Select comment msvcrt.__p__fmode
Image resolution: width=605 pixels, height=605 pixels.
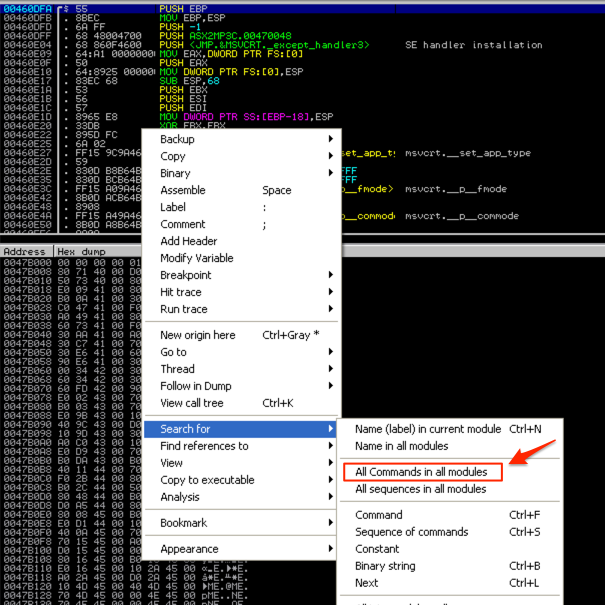pos(456,189)
